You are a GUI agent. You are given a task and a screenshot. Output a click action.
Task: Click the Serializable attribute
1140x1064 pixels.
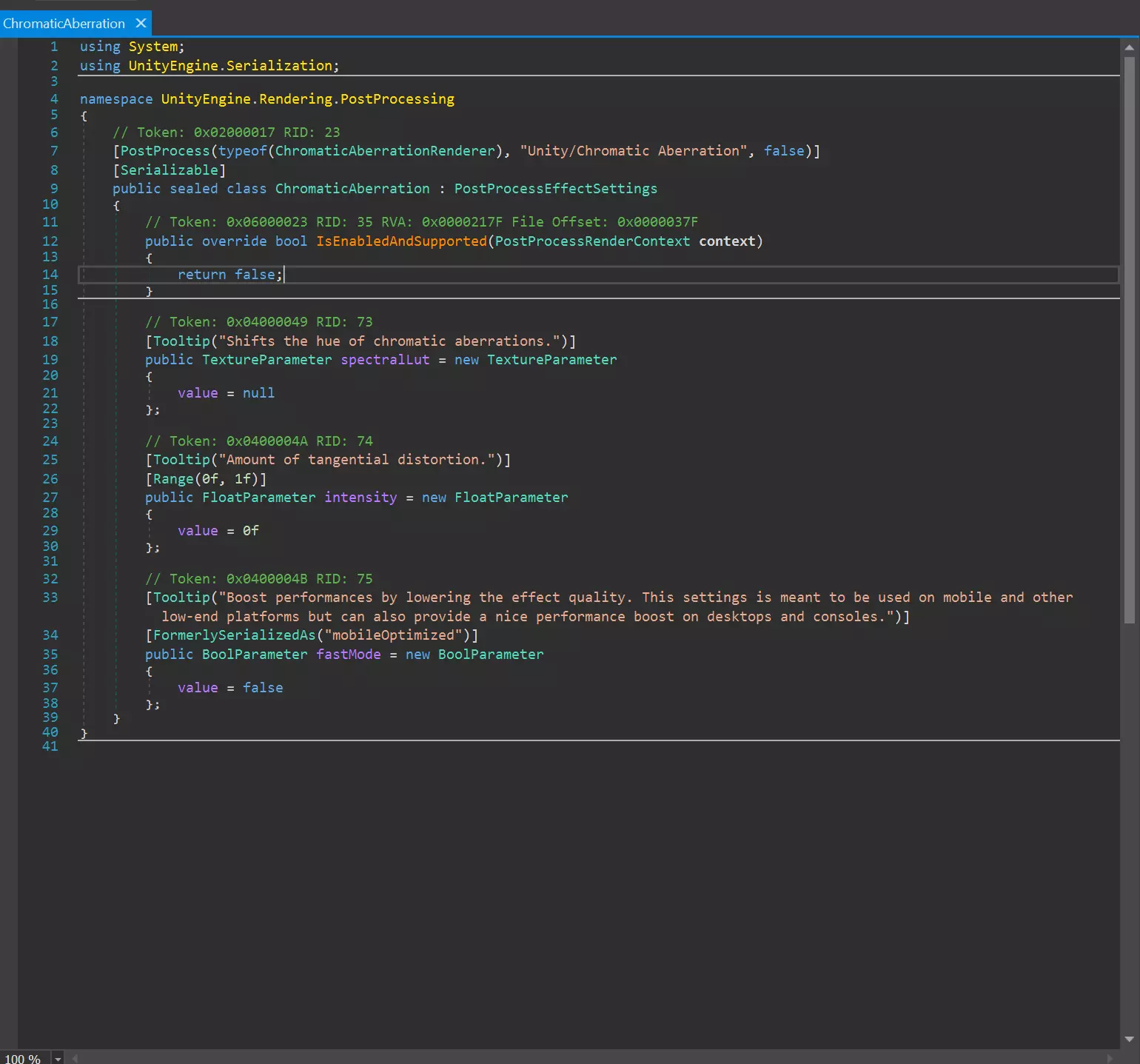tap(170, 170)
